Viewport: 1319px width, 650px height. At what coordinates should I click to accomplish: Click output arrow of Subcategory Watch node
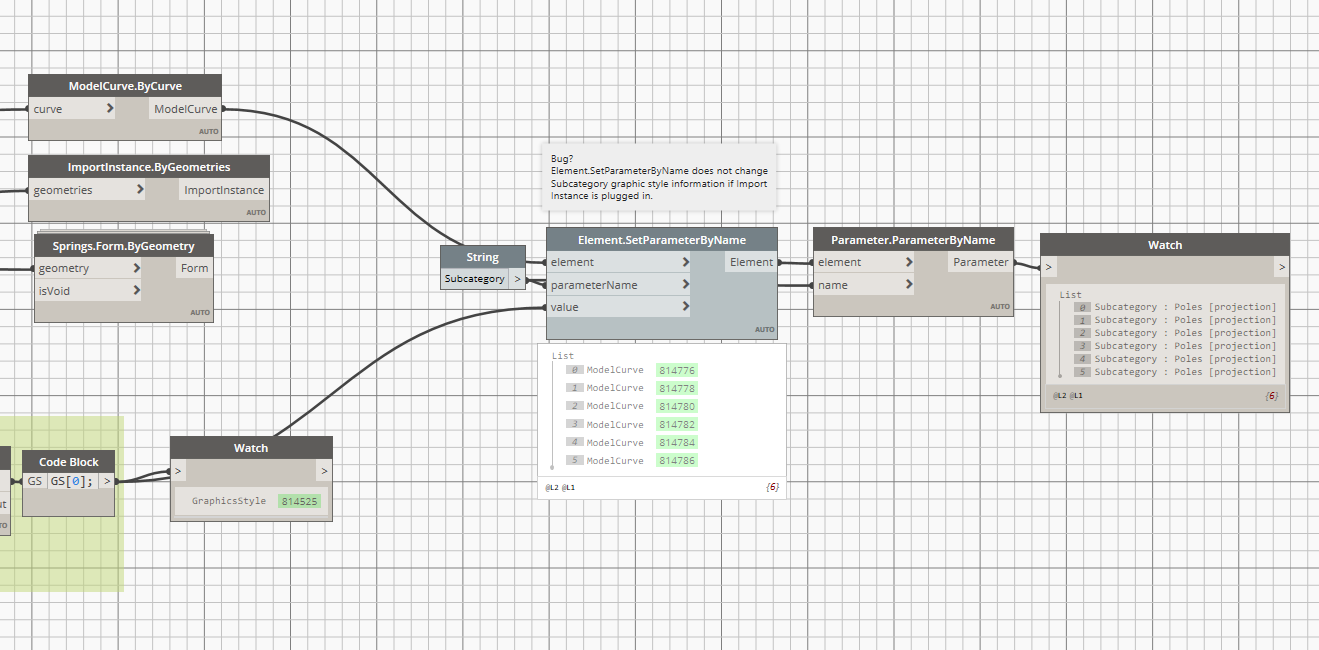pyautogui.click(x=1281, y=267)
